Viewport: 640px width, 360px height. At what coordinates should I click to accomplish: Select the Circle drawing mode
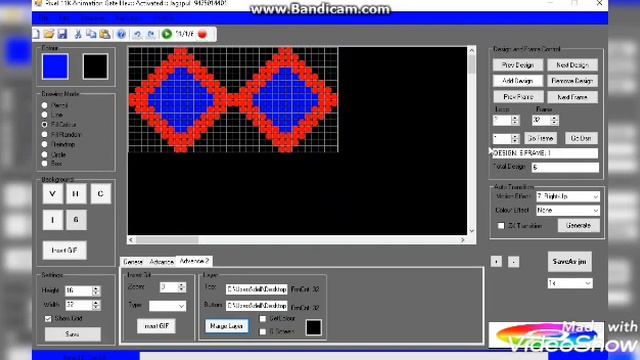[44, 155]
